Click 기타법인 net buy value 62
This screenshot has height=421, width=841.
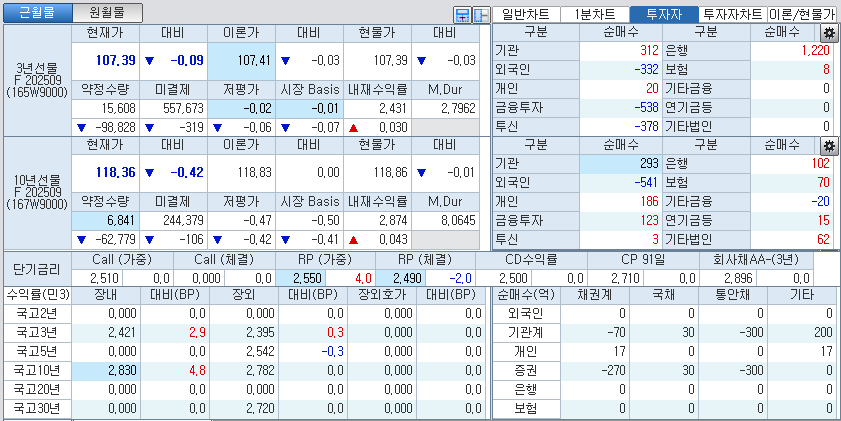pyautogui.click(x=824, y=239)
